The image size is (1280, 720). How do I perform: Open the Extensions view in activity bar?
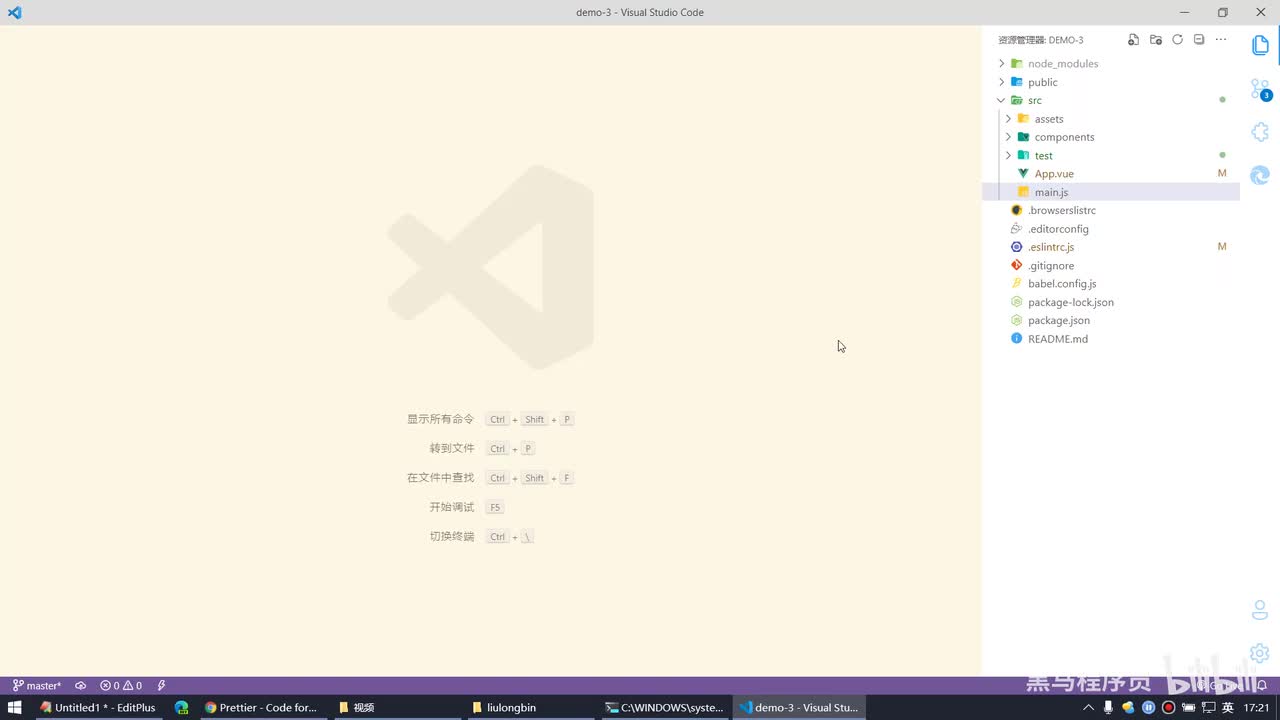pos(1260,132)
